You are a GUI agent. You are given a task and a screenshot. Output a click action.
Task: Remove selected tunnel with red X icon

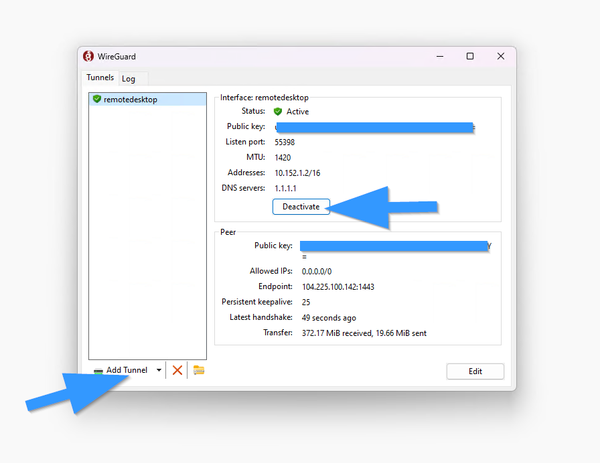click(177, 370)
